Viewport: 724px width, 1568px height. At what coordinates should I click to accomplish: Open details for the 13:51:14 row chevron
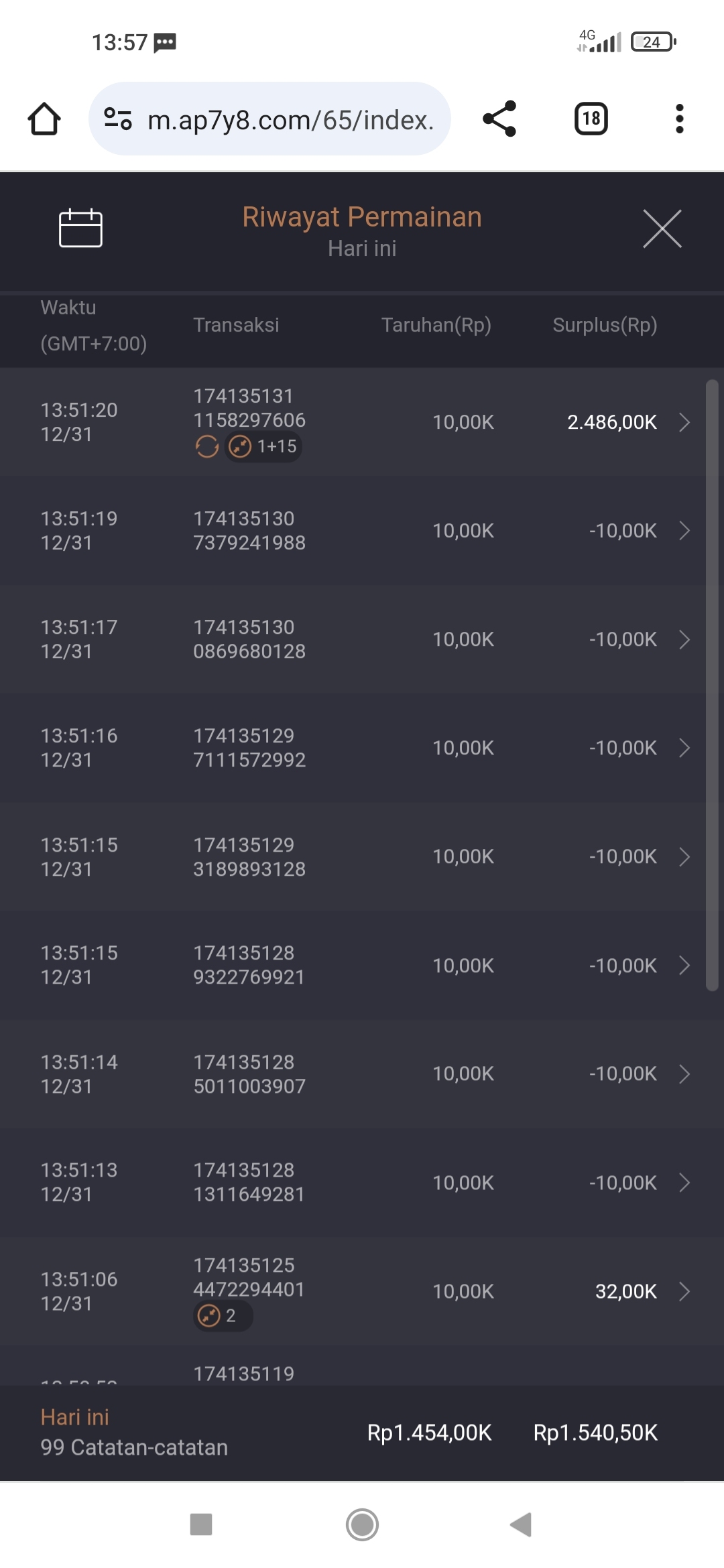[684, 1074]
